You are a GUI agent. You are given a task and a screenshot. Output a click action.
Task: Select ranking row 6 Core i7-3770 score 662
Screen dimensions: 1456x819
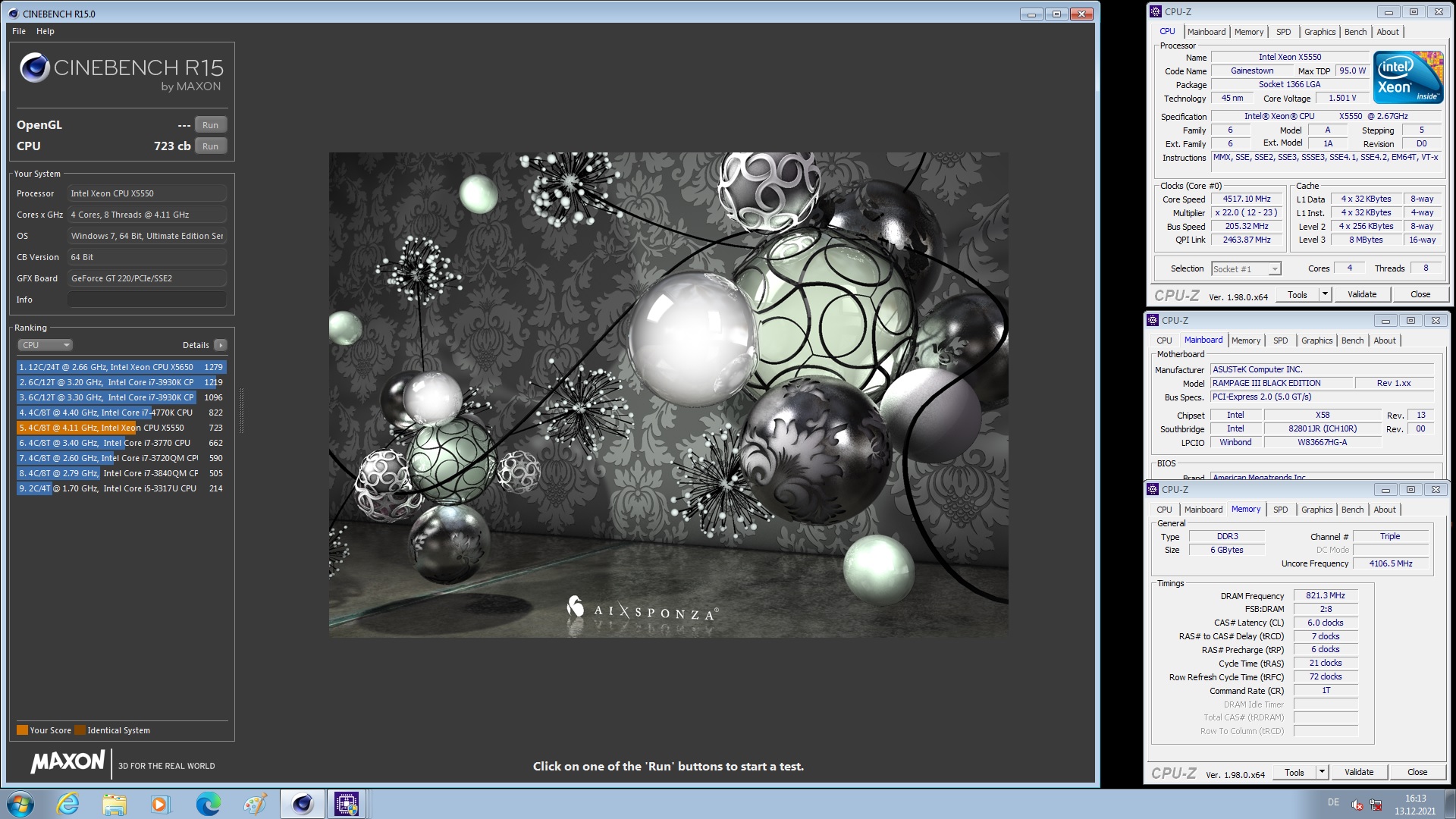(121, 443)
